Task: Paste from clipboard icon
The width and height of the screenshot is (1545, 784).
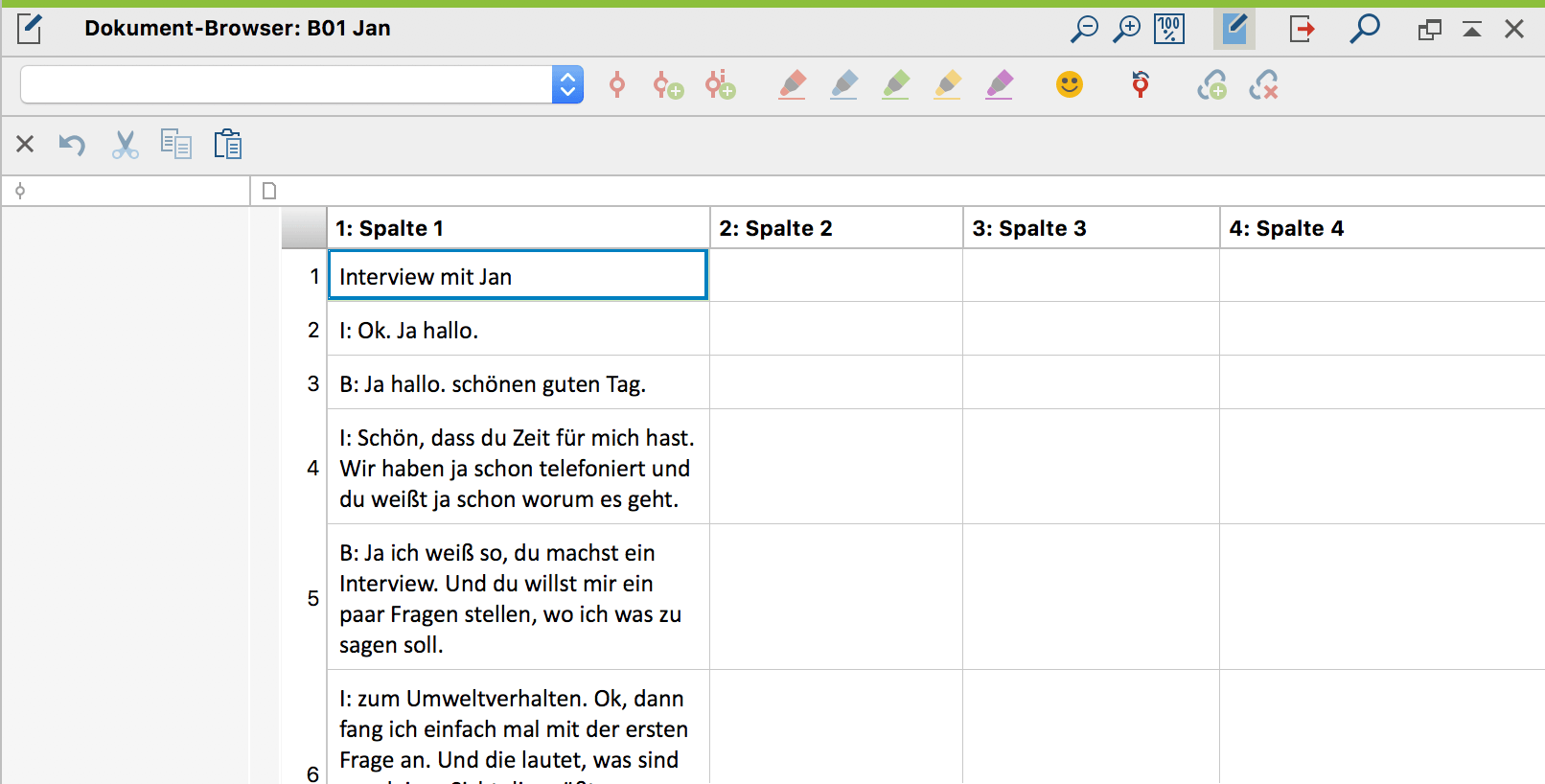Action: pyautogui.click(x=228, y=145)
